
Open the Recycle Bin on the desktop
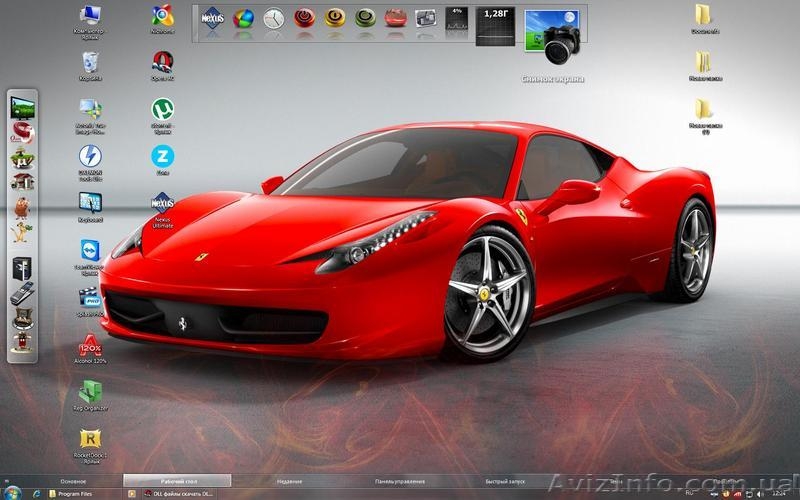pyautogui.click(x=90, y=62)
